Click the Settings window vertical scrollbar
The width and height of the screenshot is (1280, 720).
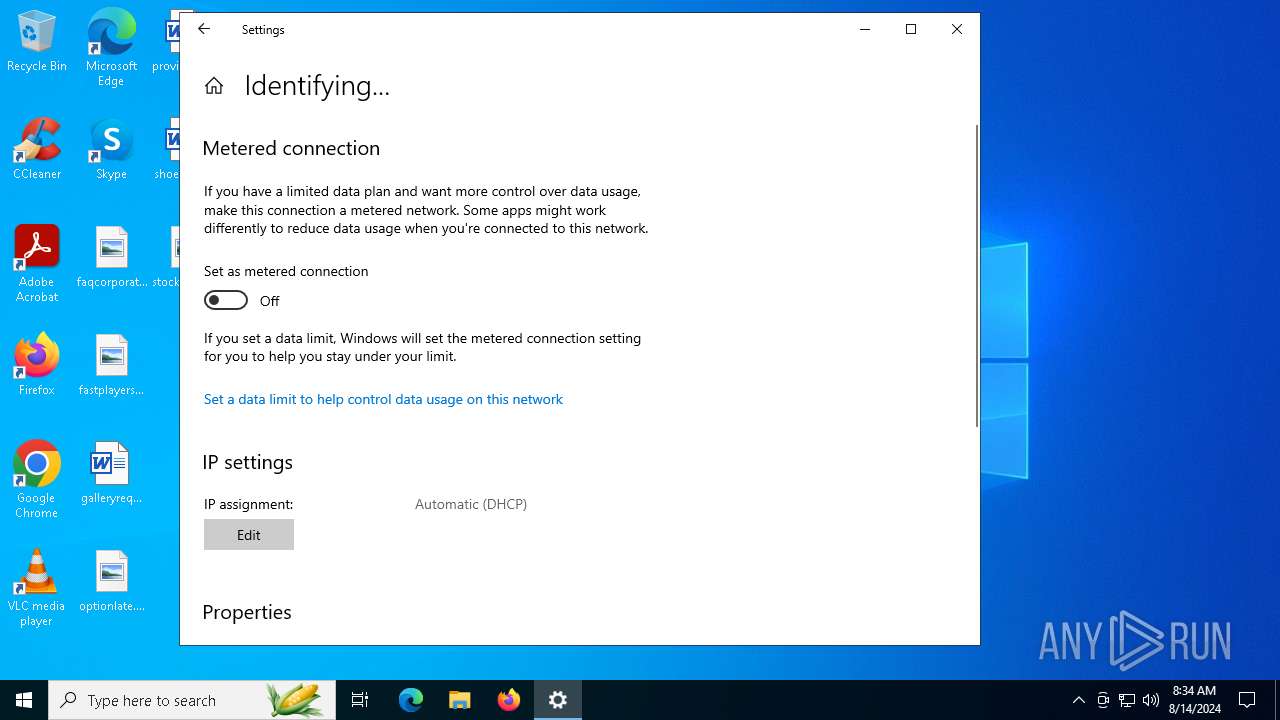coord(977,276)
